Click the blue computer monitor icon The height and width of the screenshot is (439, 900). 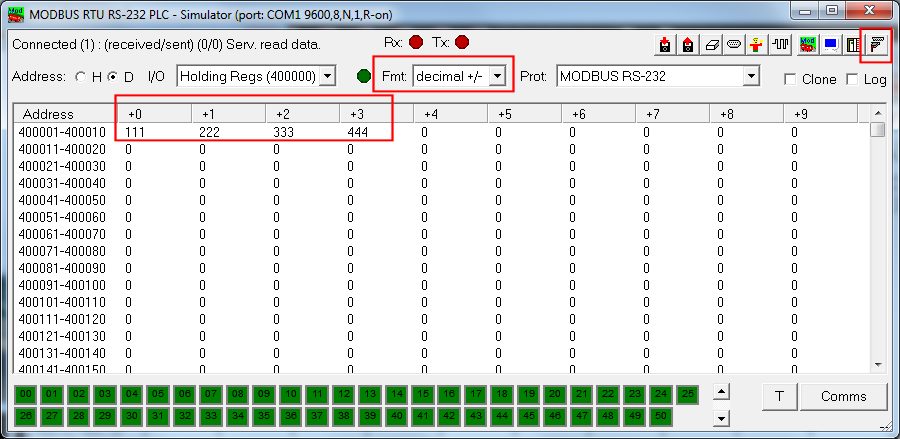(831, 44)
